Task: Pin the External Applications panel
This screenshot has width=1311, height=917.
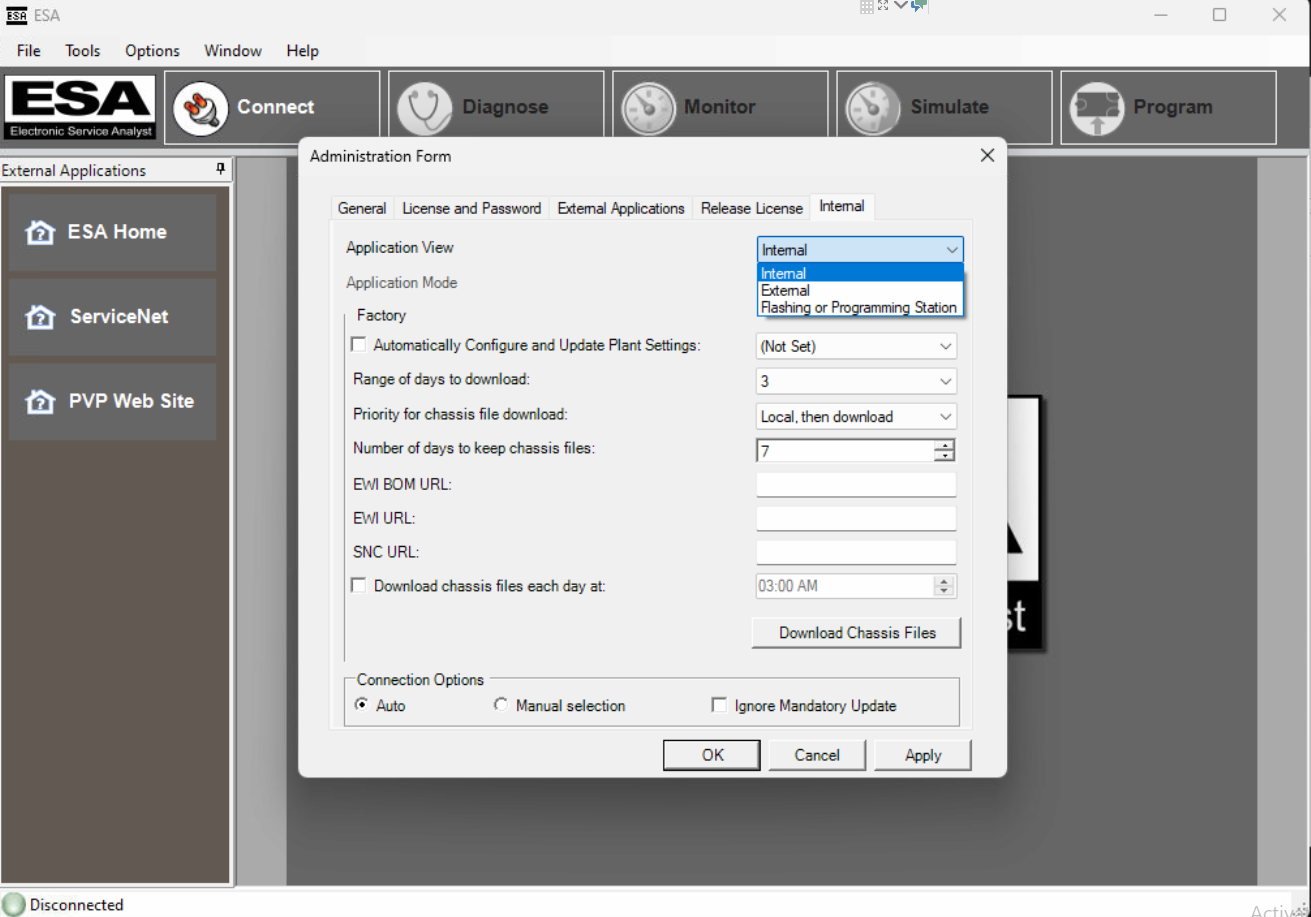Action: coord(221,170)
